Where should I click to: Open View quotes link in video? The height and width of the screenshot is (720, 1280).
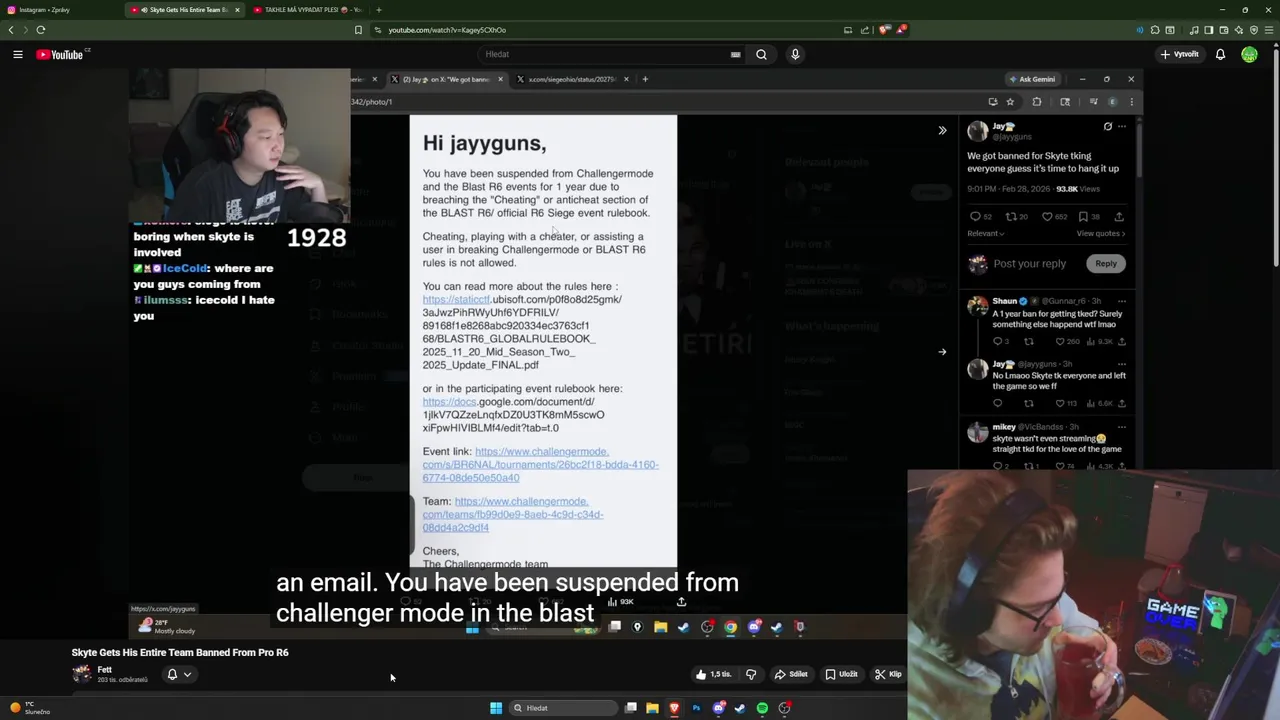1100,233
